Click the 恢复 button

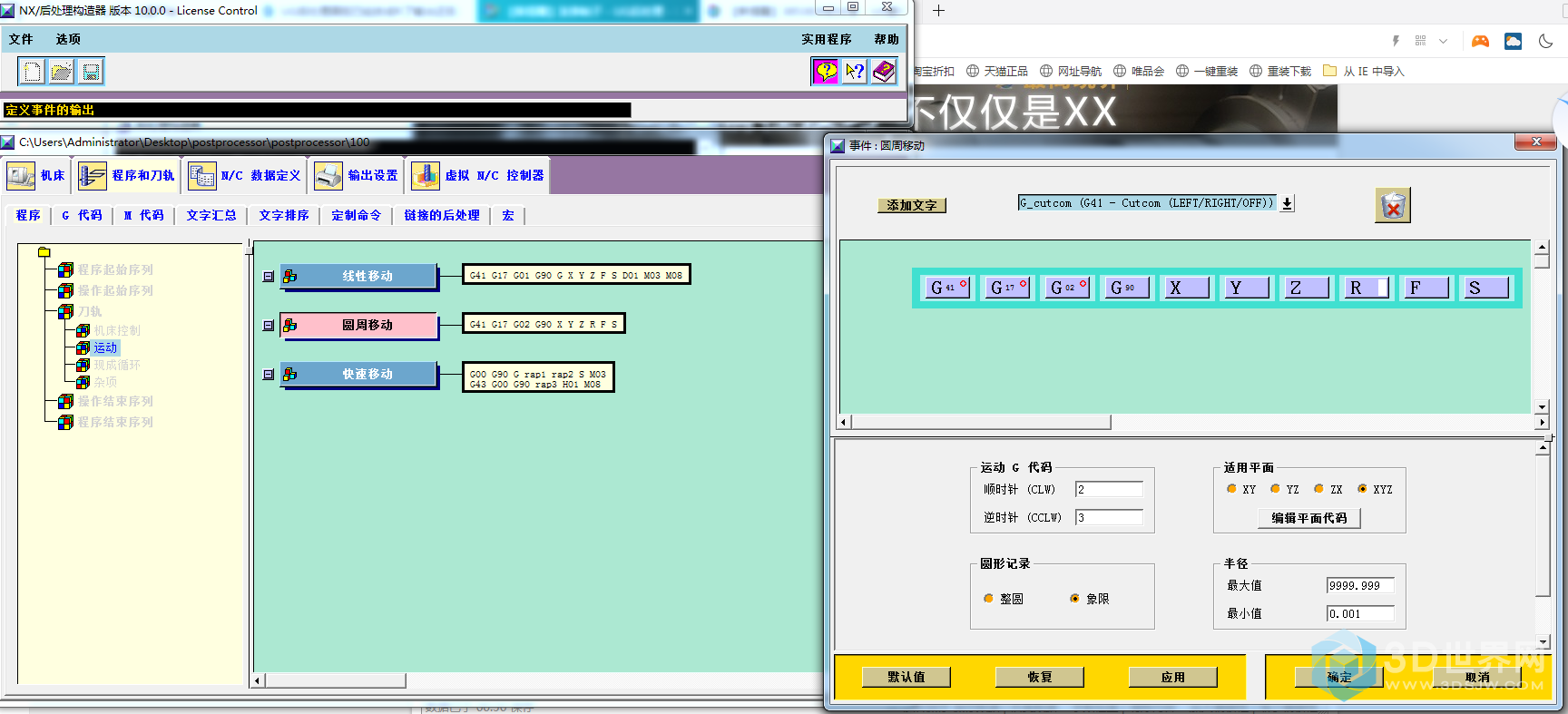click(1040, 677)
